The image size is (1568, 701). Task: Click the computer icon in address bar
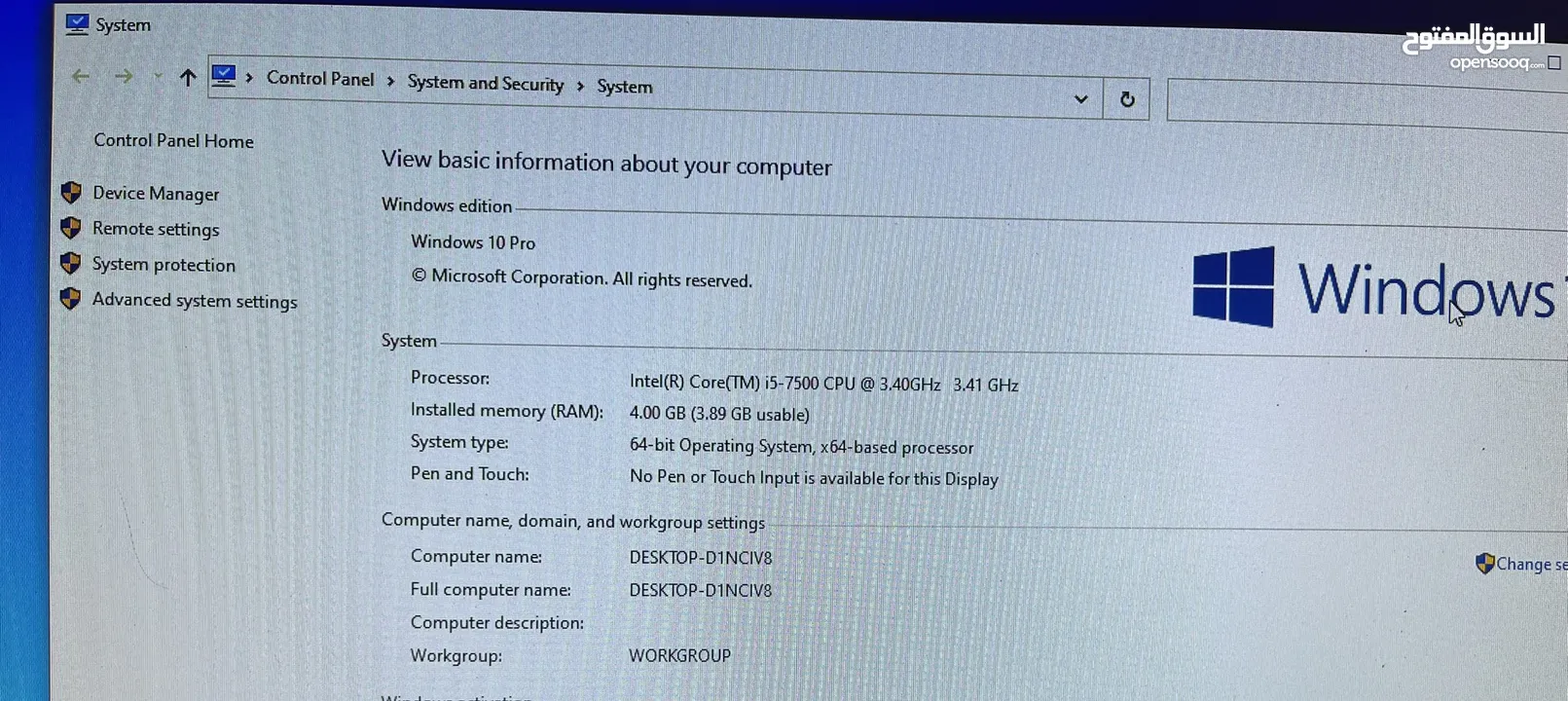[x=224, y=76]
